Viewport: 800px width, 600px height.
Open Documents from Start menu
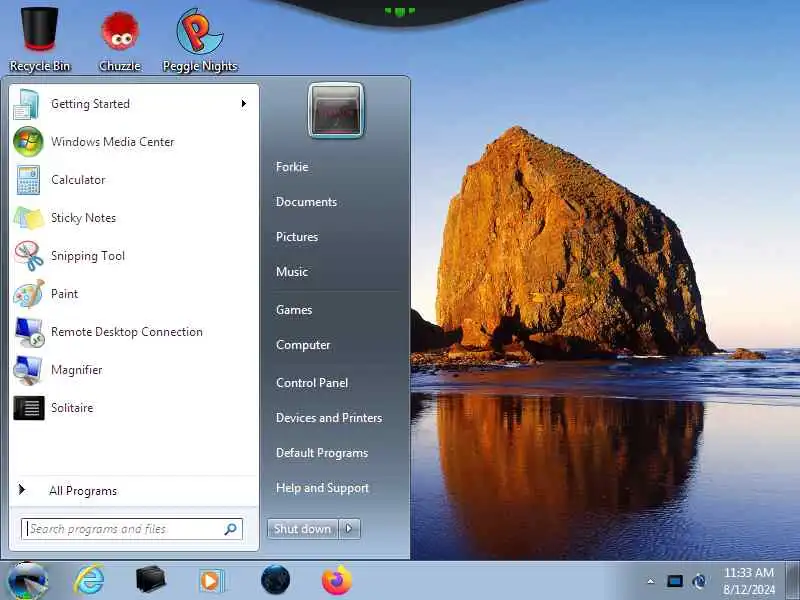(306, 202)
